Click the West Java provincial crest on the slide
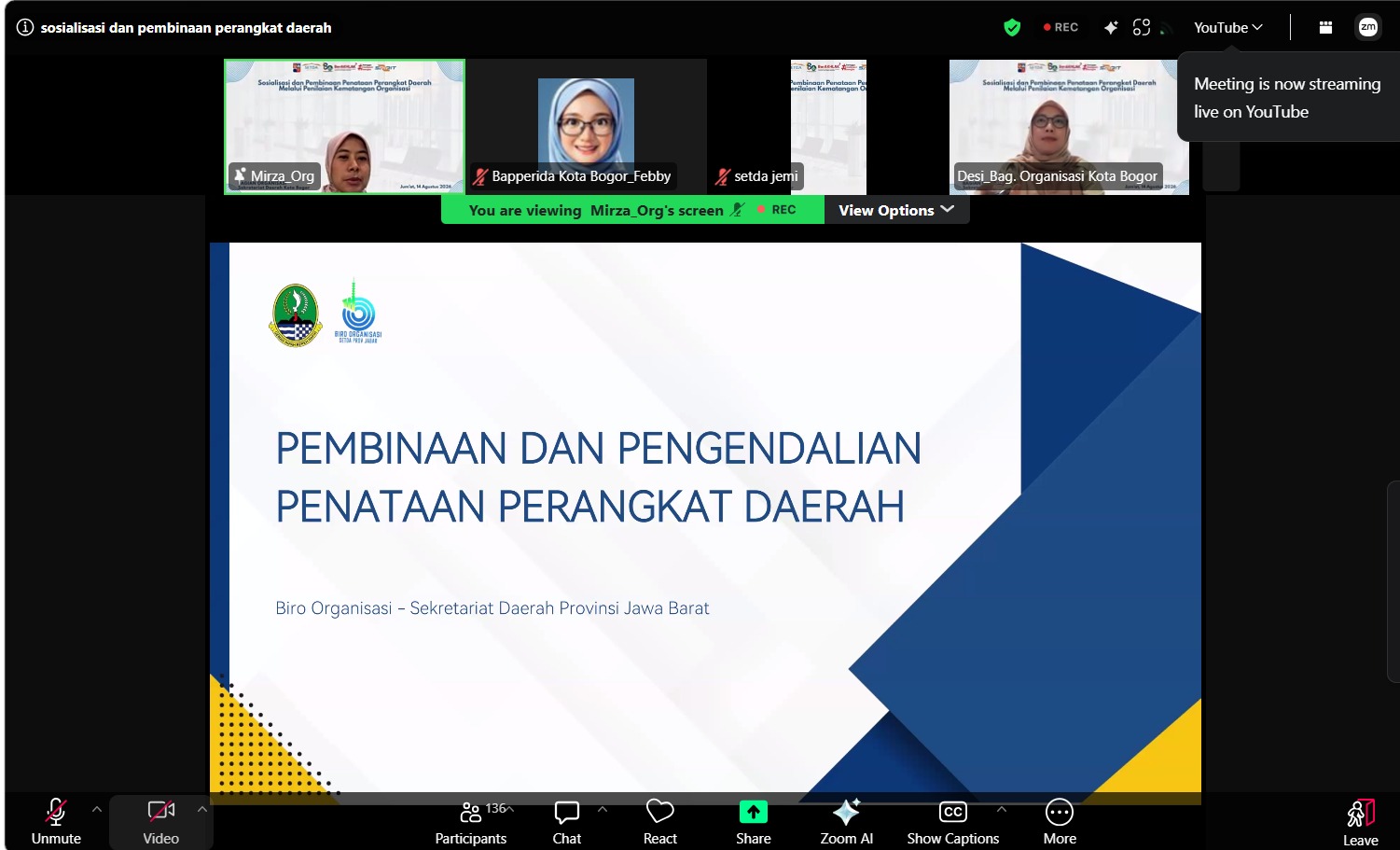Viewport: 1400px width, 850px height. [x=296, y=315]
